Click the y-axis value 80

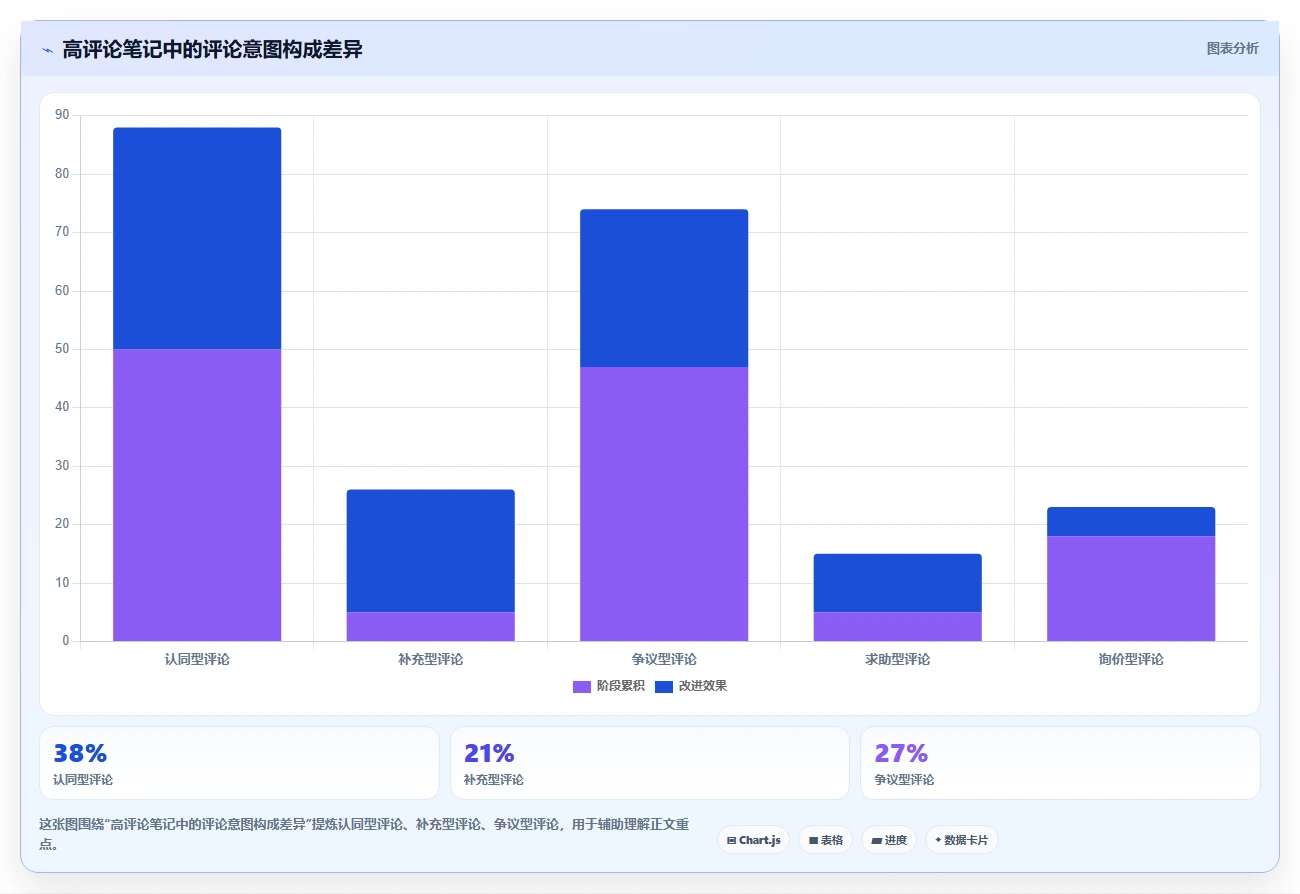[x=62, y=174]
